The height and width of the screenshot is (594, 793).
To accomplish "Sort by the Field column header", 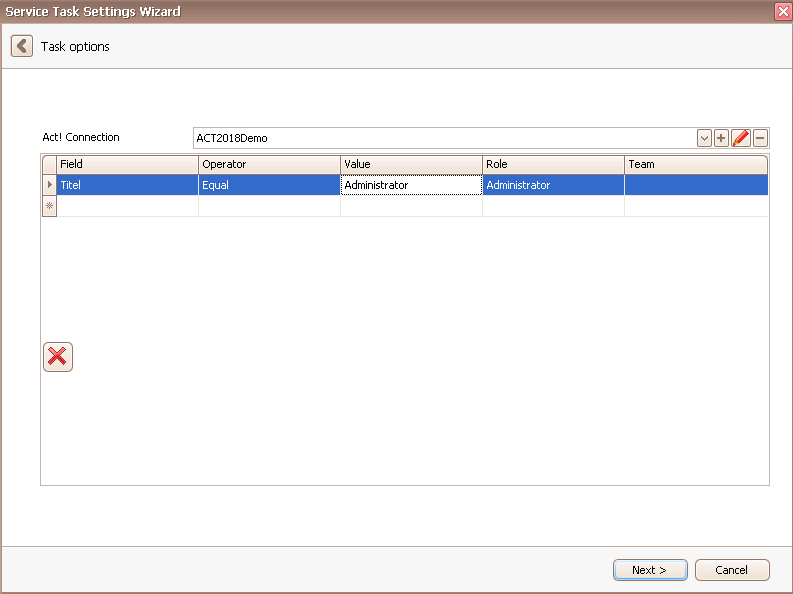I will point(127,164).
